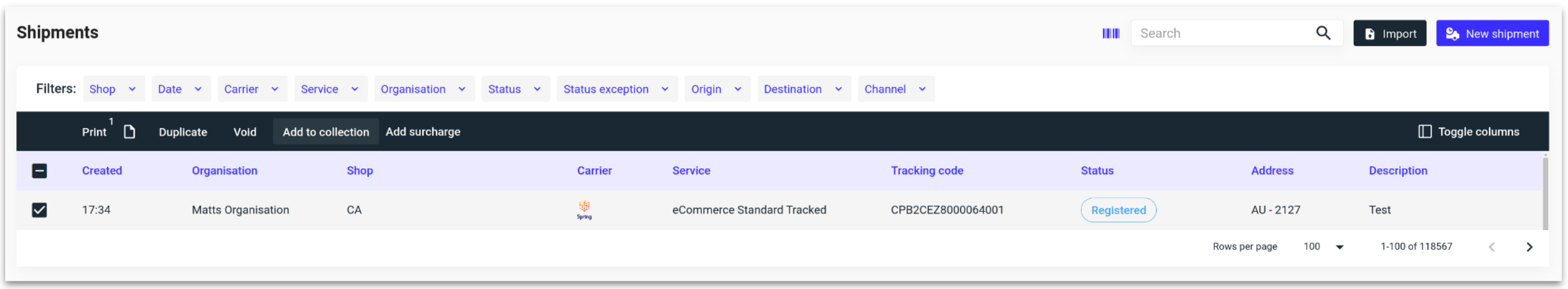The width and height of the screenshot is (1568, 289).
Task: Choose Duplicate in the action bar
Action: (182, 132)
